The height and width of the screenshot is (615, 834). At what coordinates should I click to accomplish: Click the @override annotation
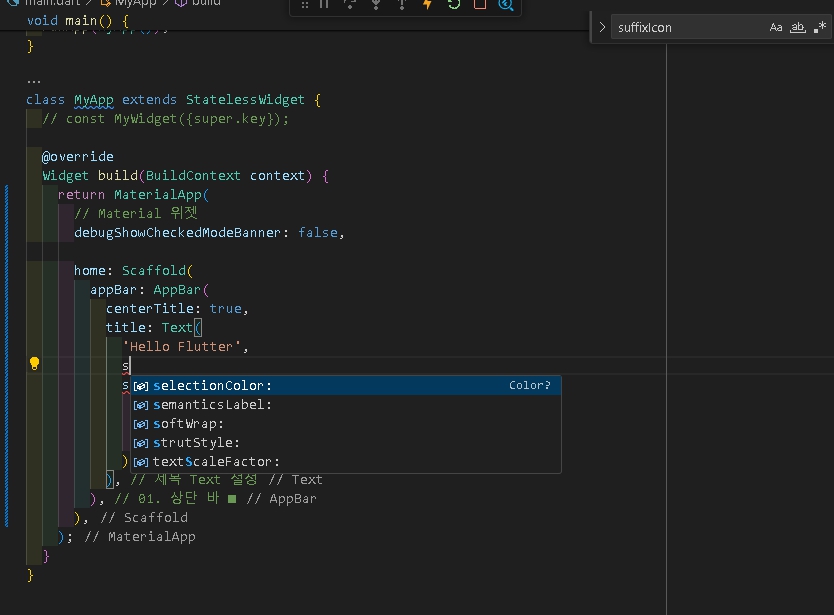pyautogui.click(x=78, y=156)
